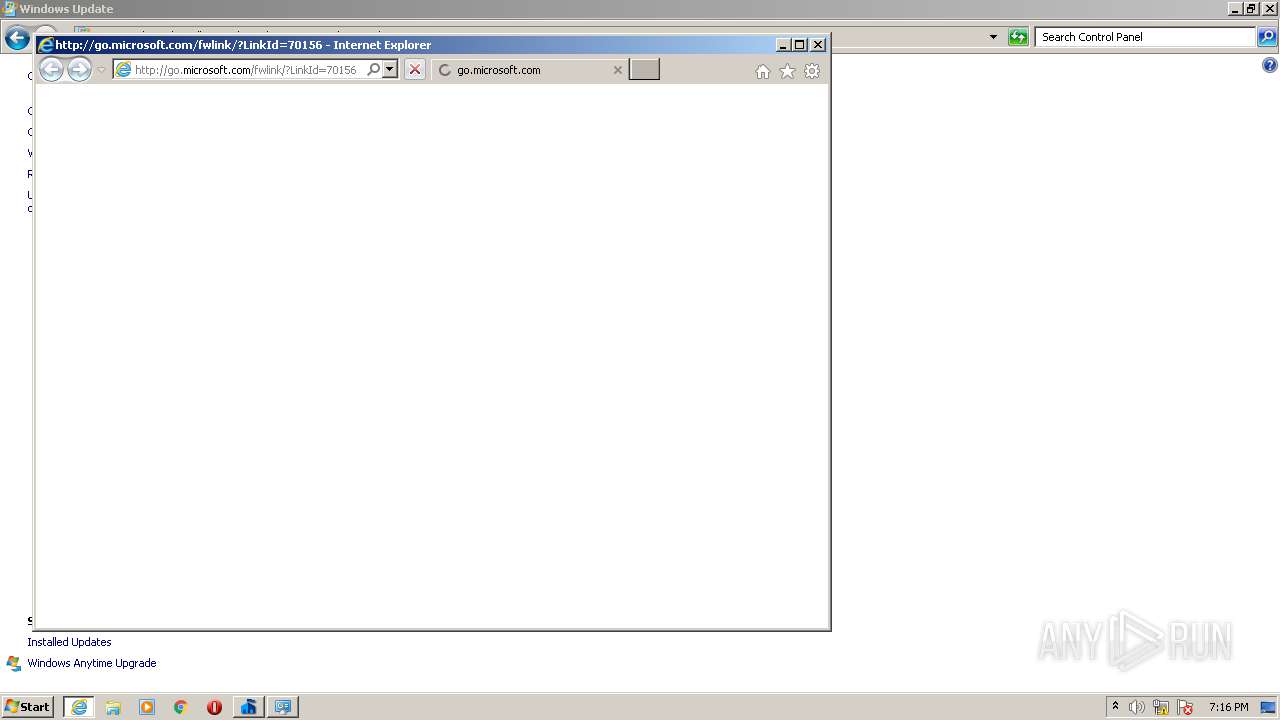Open Windows Update help icon
The width and height of the screenshot is (1280, 720).
1270,66
